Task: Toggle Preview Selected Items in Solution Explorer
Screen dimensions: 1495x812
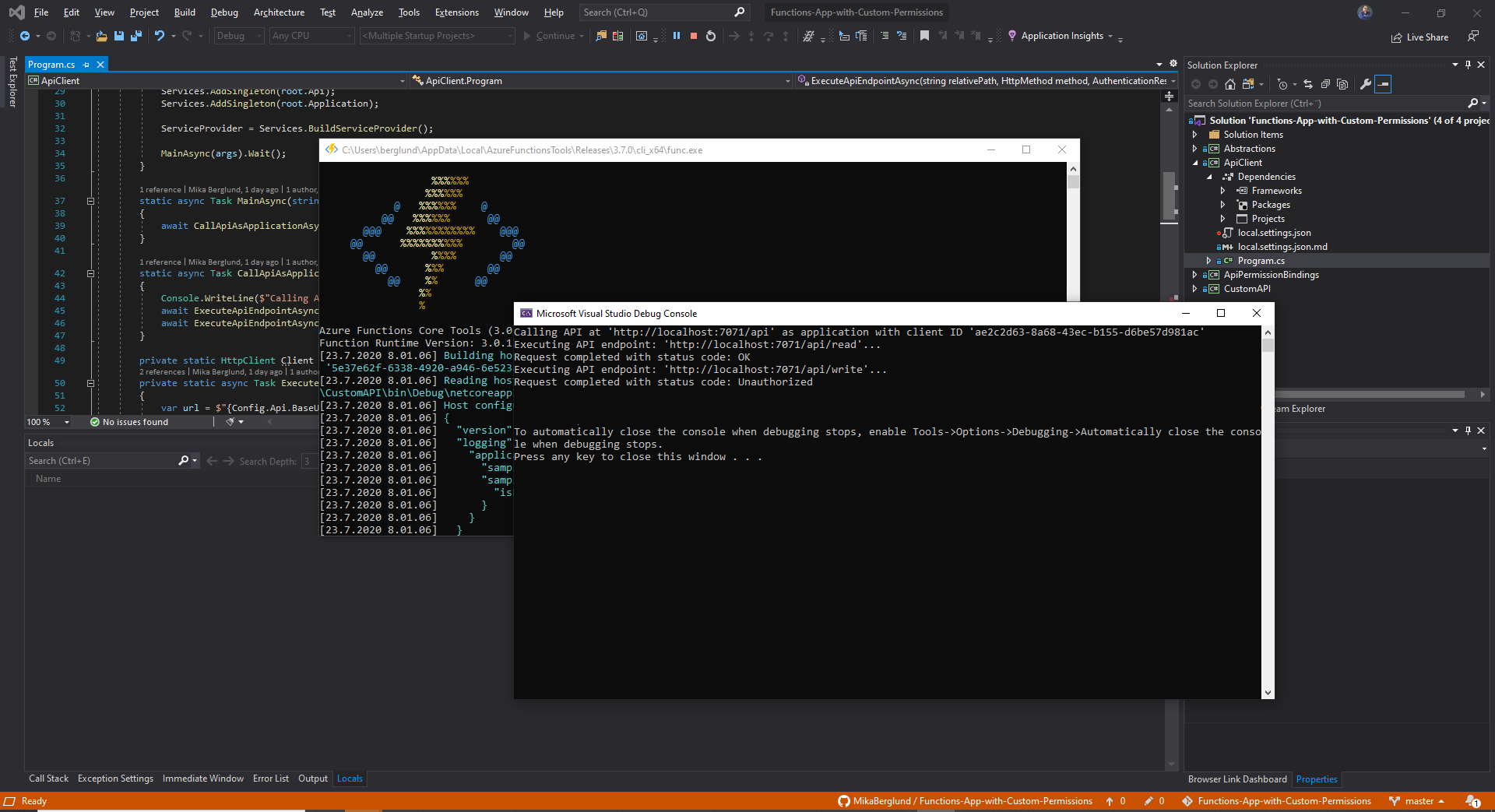Action: (x=1383, y=84)
